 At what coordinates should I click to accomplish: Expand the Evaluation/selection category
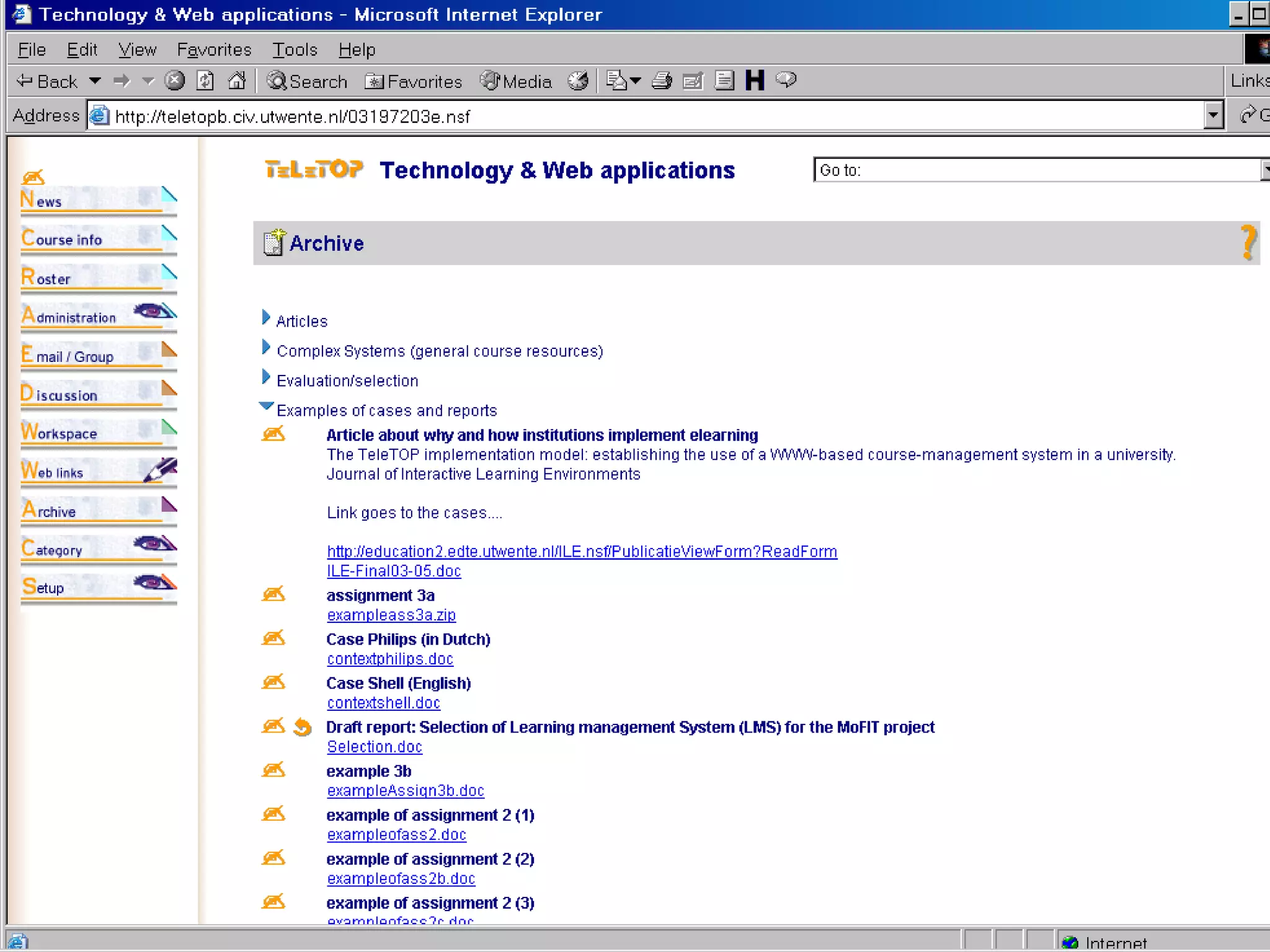coord(266,377)
